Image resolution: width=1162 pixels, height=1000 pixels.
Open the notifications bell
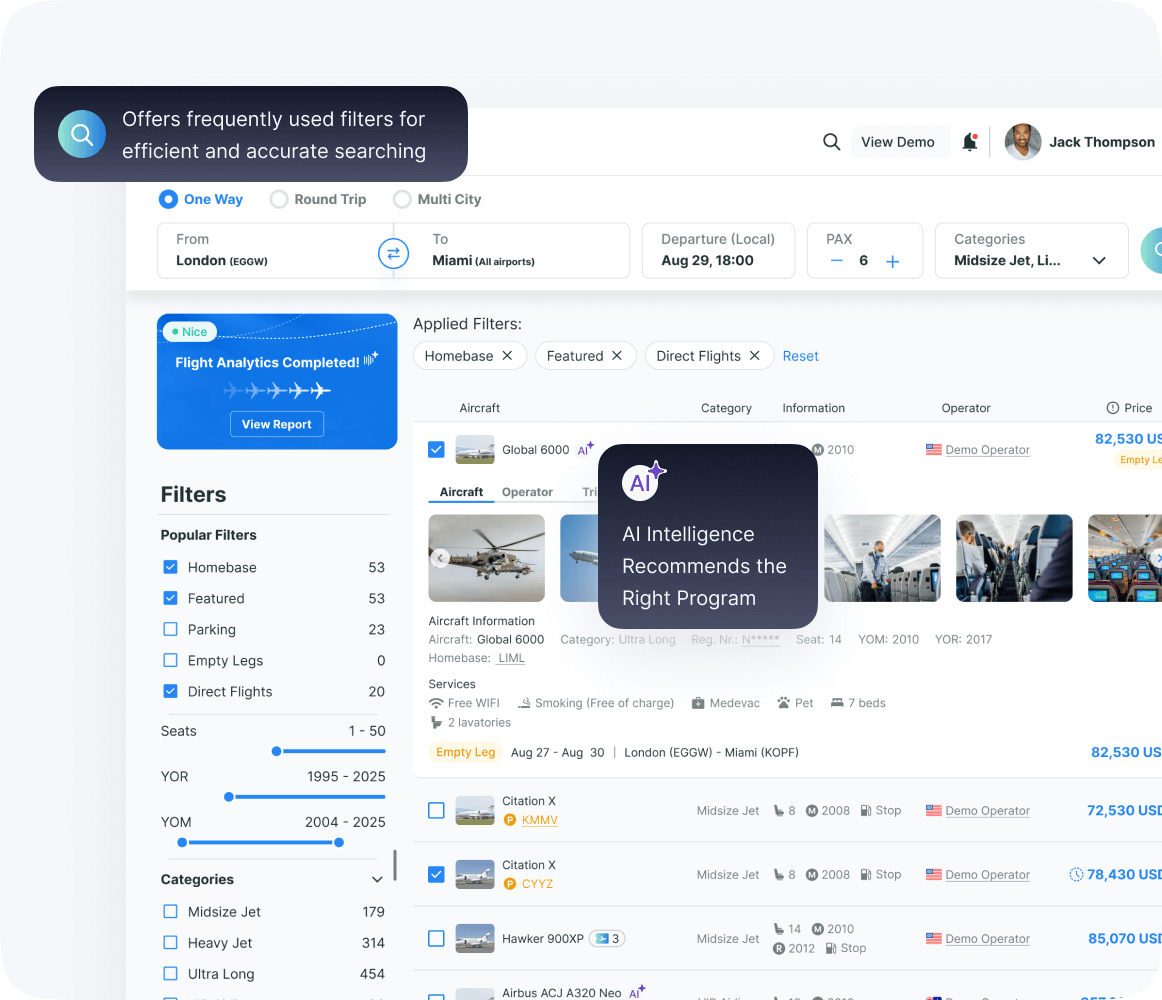point(969,142)
